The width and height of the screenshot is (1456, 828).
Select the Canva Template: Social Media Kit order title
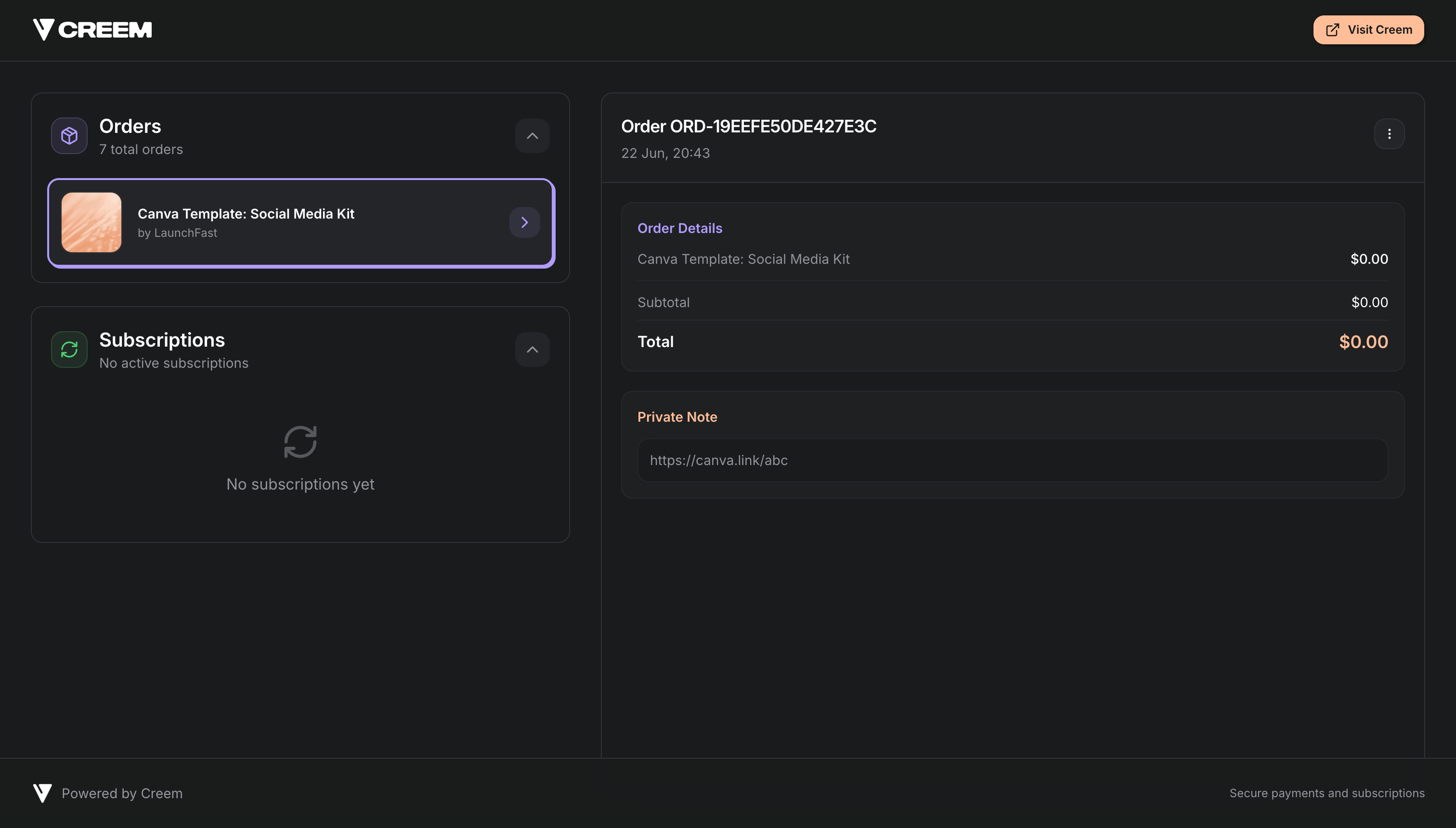[x=246, y=214]
